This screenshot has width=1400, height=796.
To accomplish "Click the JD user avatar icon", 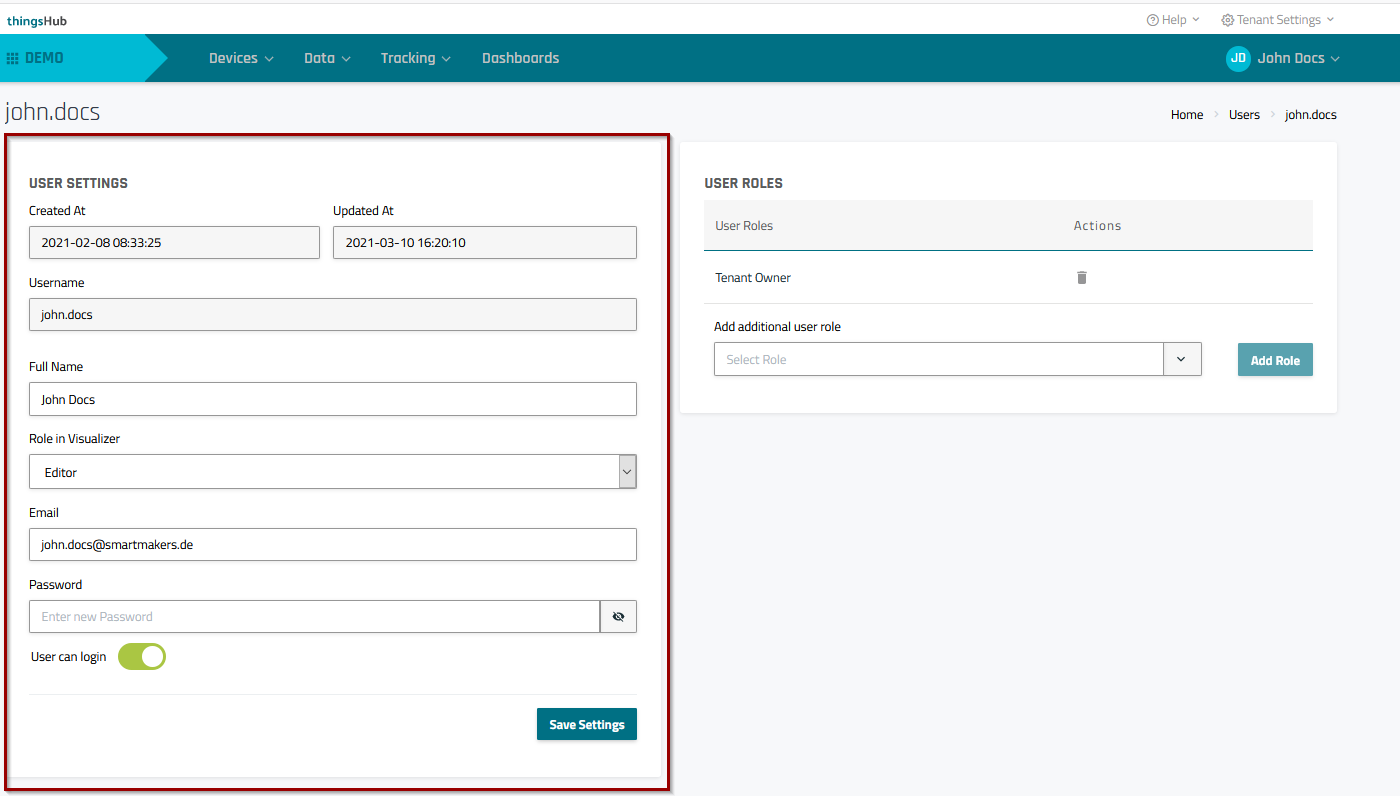I will (x=1238, y=58).
